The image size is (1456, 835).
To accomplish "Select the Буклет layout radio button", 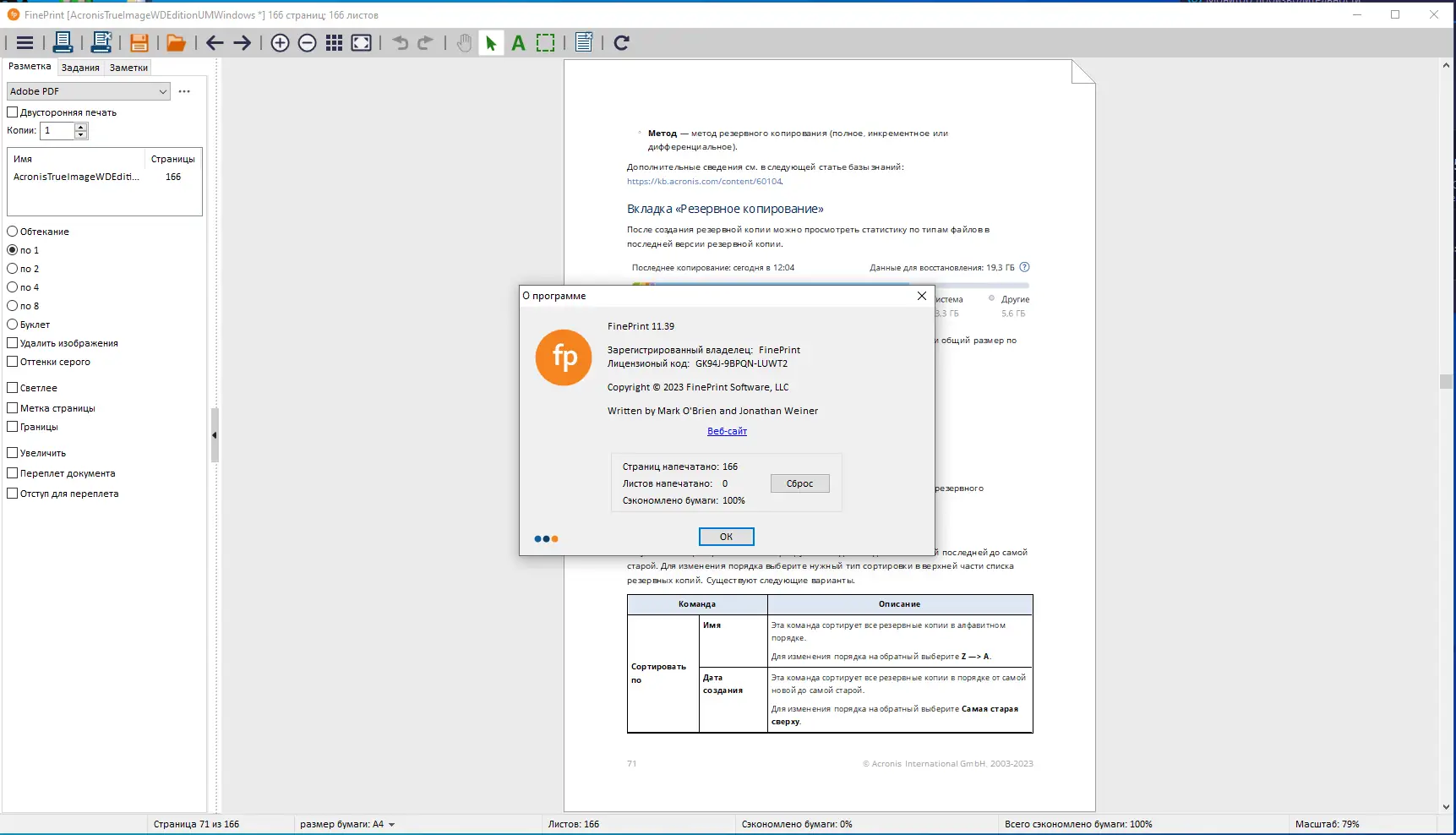I will tap(13, 325).
